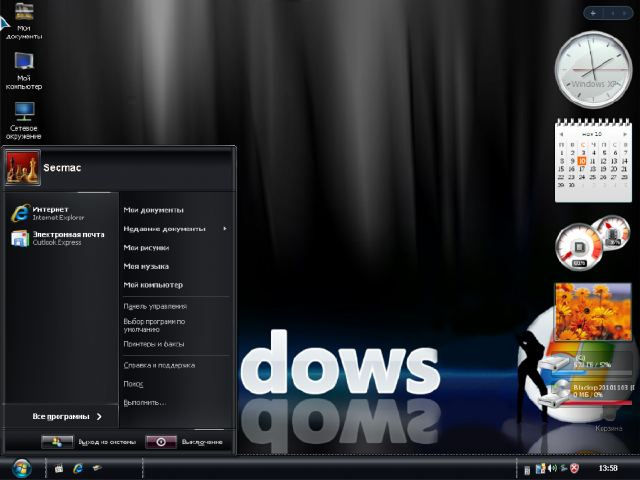
Task: Click the shutdown text label
Action: [x=202, y=442]
